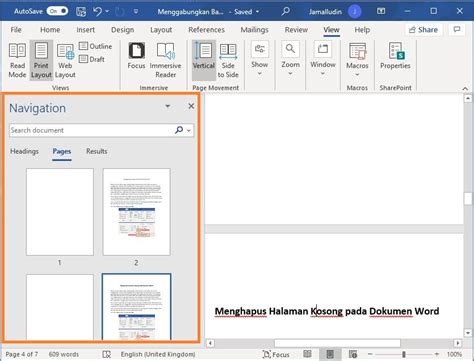Close the Navigation pane

tap(191, 106)
